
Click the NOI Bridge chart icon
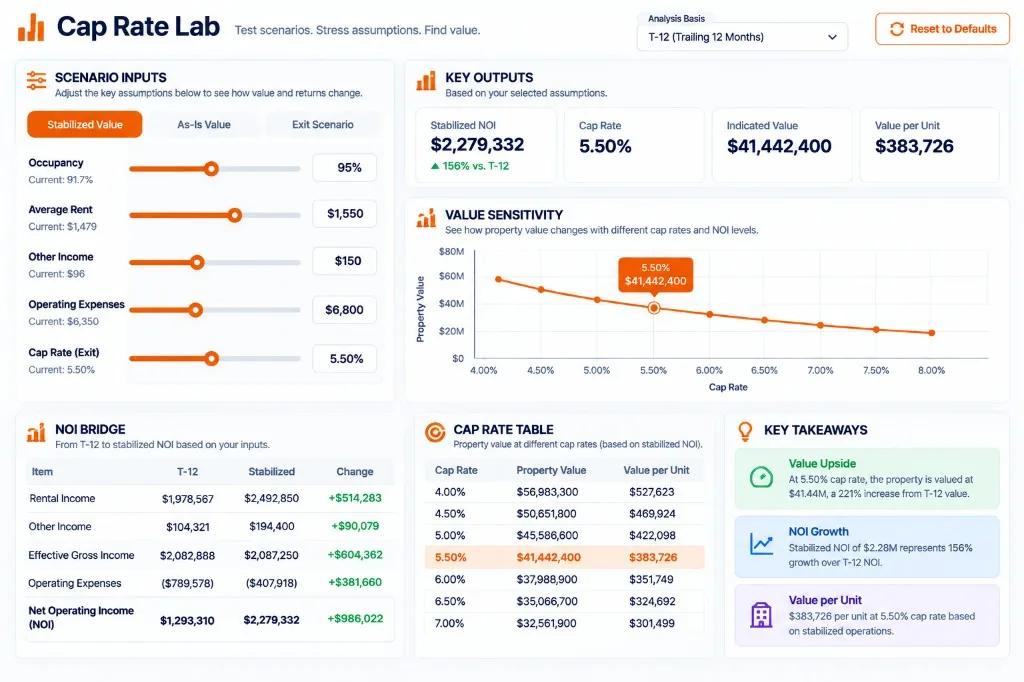[36, 432]
